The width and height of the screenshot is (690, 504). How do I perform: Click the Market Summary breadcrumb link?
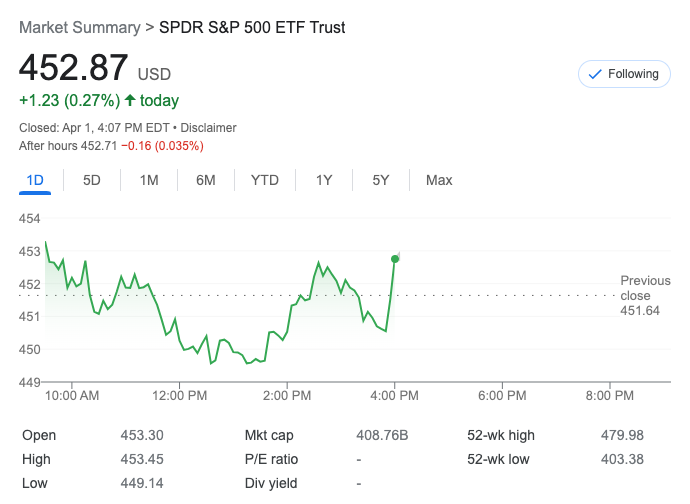pyautogui.click(x=79, y=27)
